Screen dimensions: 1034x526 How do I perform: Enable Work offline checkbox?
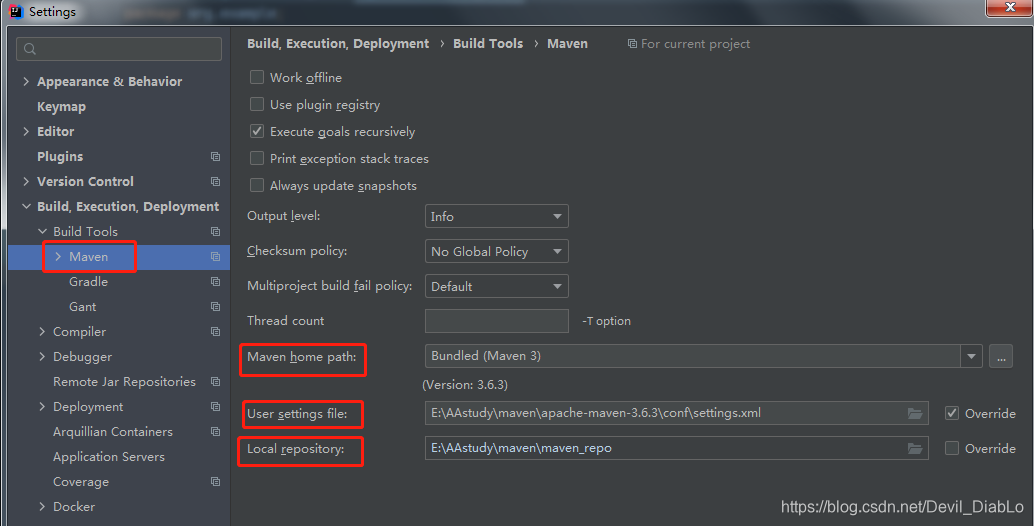[x=257, y=77]
